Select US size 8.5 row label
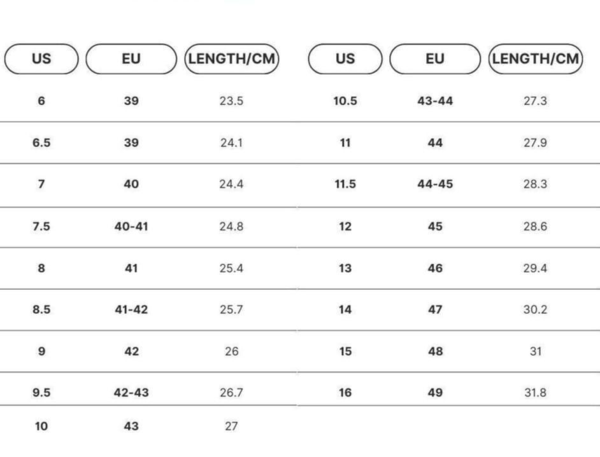The image size is (600, 457). click(41, 310)
